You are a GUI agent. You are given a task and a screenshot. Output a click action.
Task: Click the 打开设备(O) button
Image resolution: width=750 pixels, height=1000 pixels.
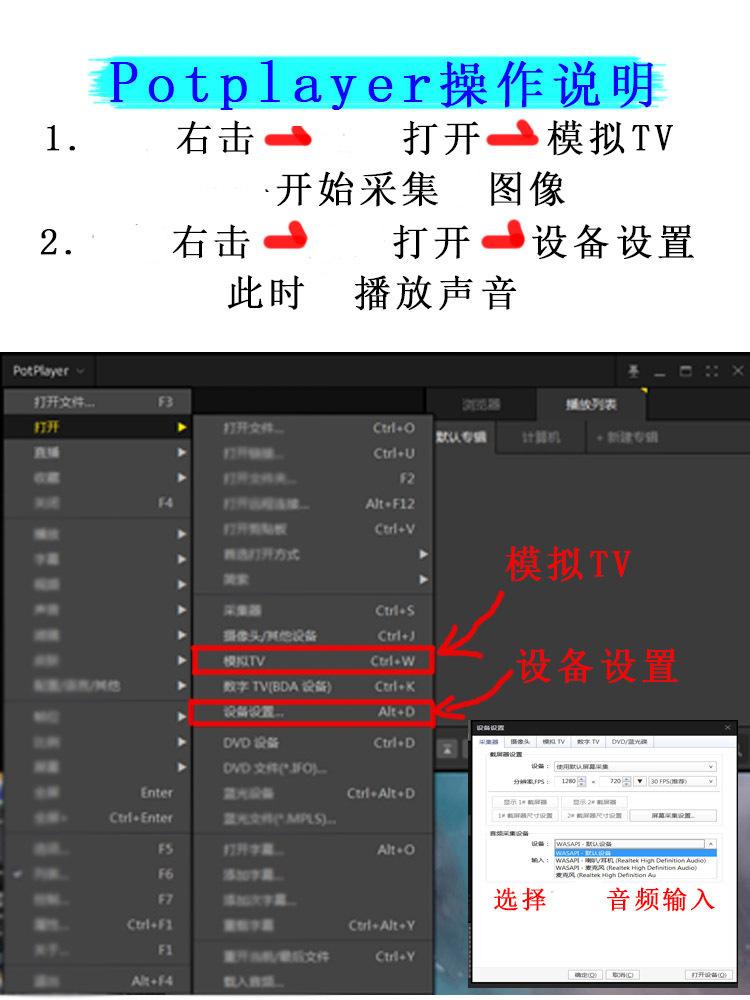(707, 975)
